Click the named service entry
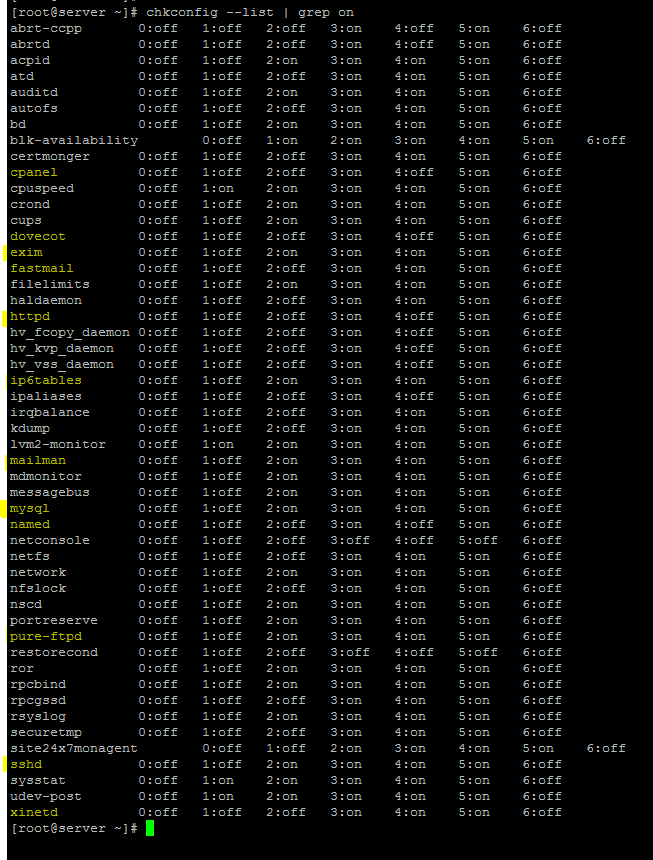 click(30, 524)
